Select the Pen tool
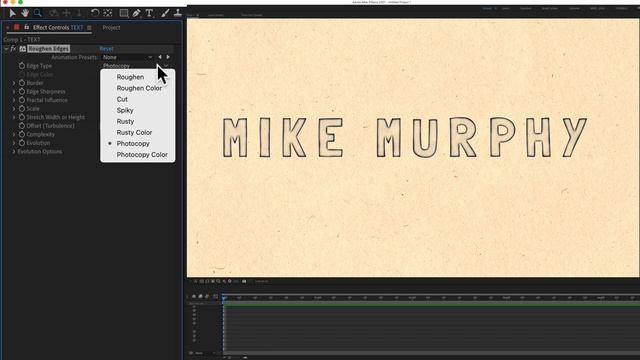This screenshot has height=360, width=640. (x=136, y=13)
